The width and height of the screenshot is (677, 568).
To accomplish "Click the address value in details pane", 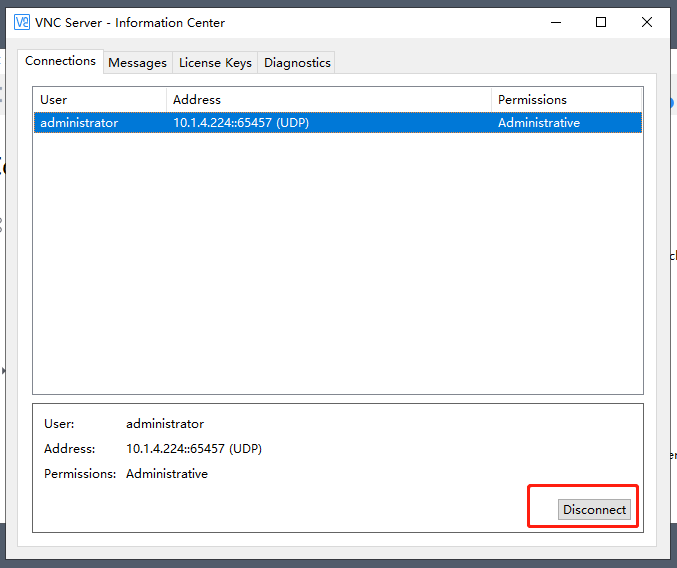I will point(194,449).
